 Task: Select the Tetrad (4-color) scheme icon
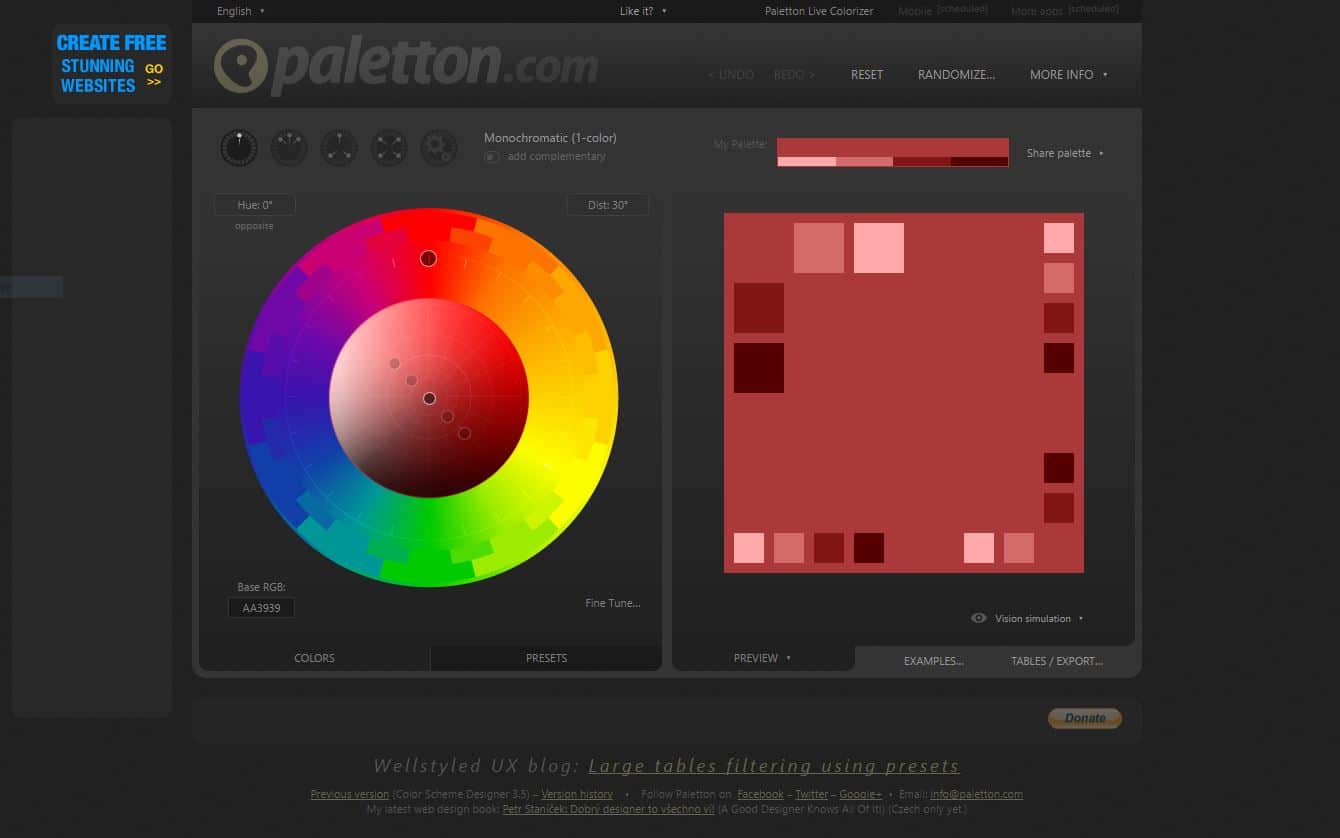click(x=389, y=148)
